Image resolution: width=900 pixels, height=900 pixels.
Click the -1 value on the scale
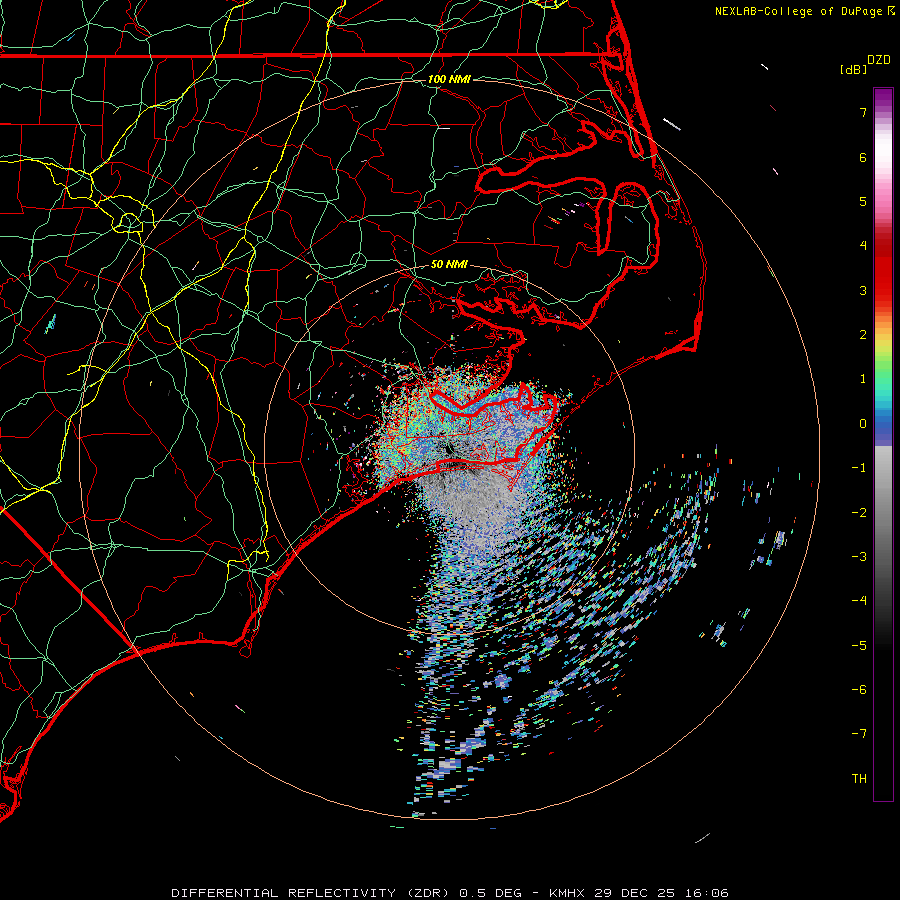tap(859, 468)
